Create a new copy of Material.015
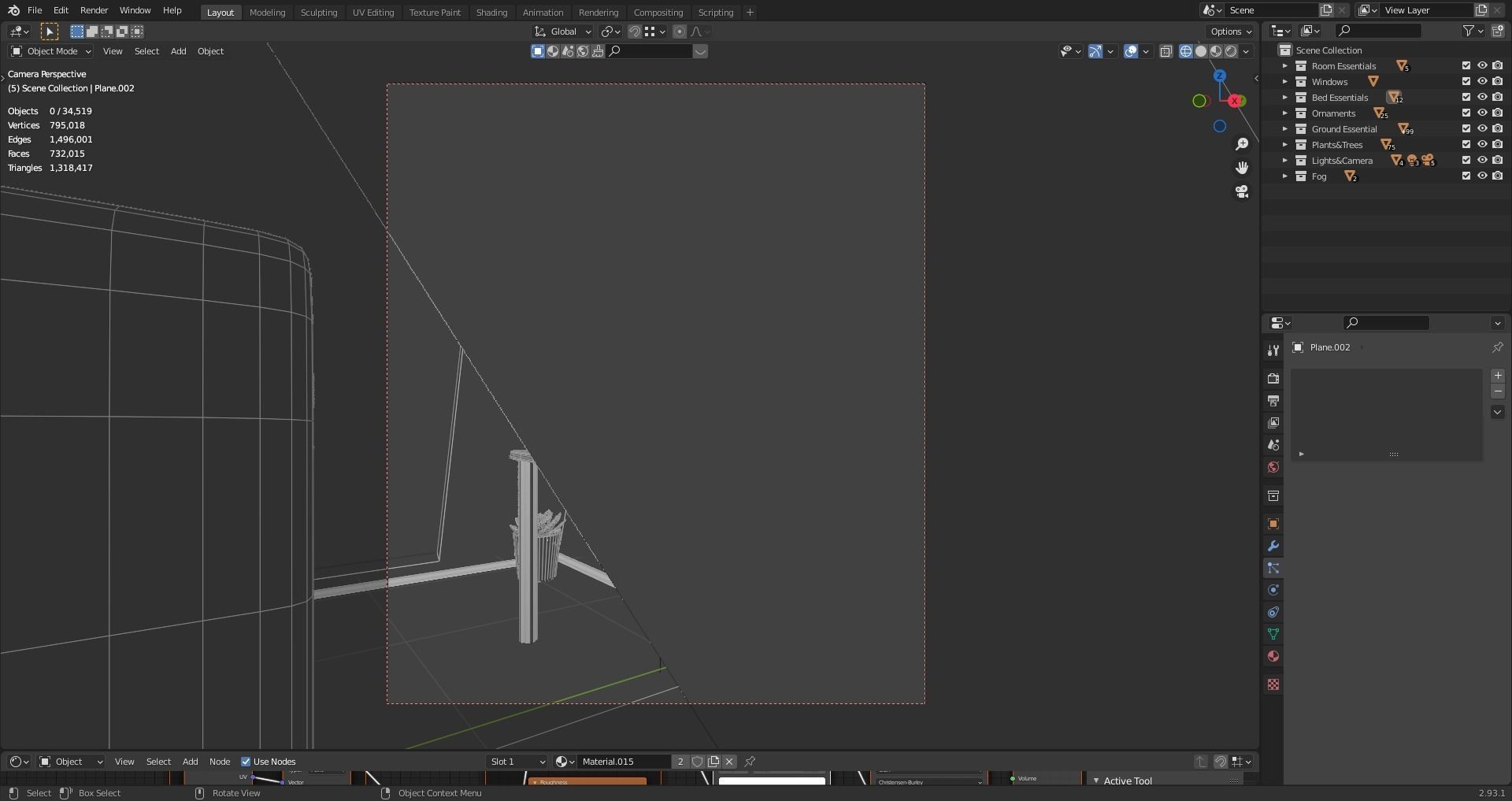The height and width of the screenshot is (801, 1512). 713,762
